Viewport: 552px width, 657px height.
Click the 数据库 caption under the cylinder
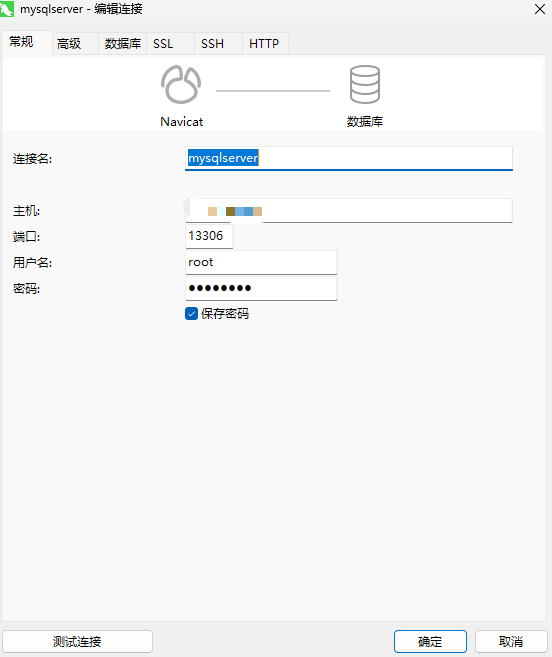[x=365, y=122]
